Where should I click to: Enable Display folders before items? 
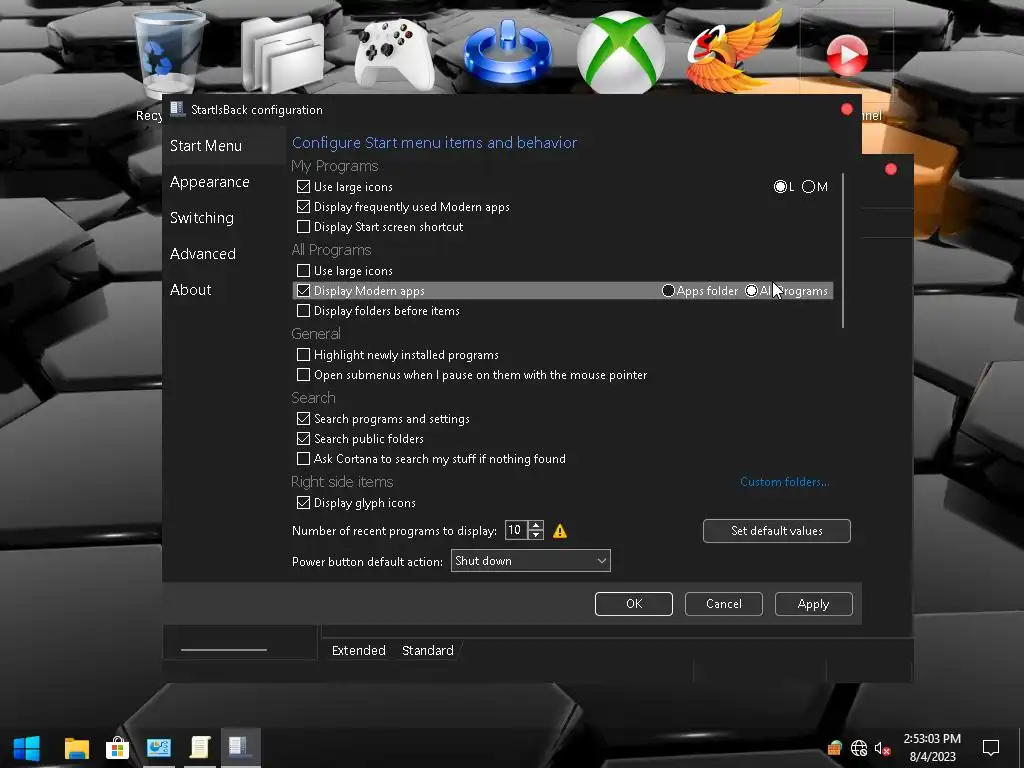pos(303,311)
